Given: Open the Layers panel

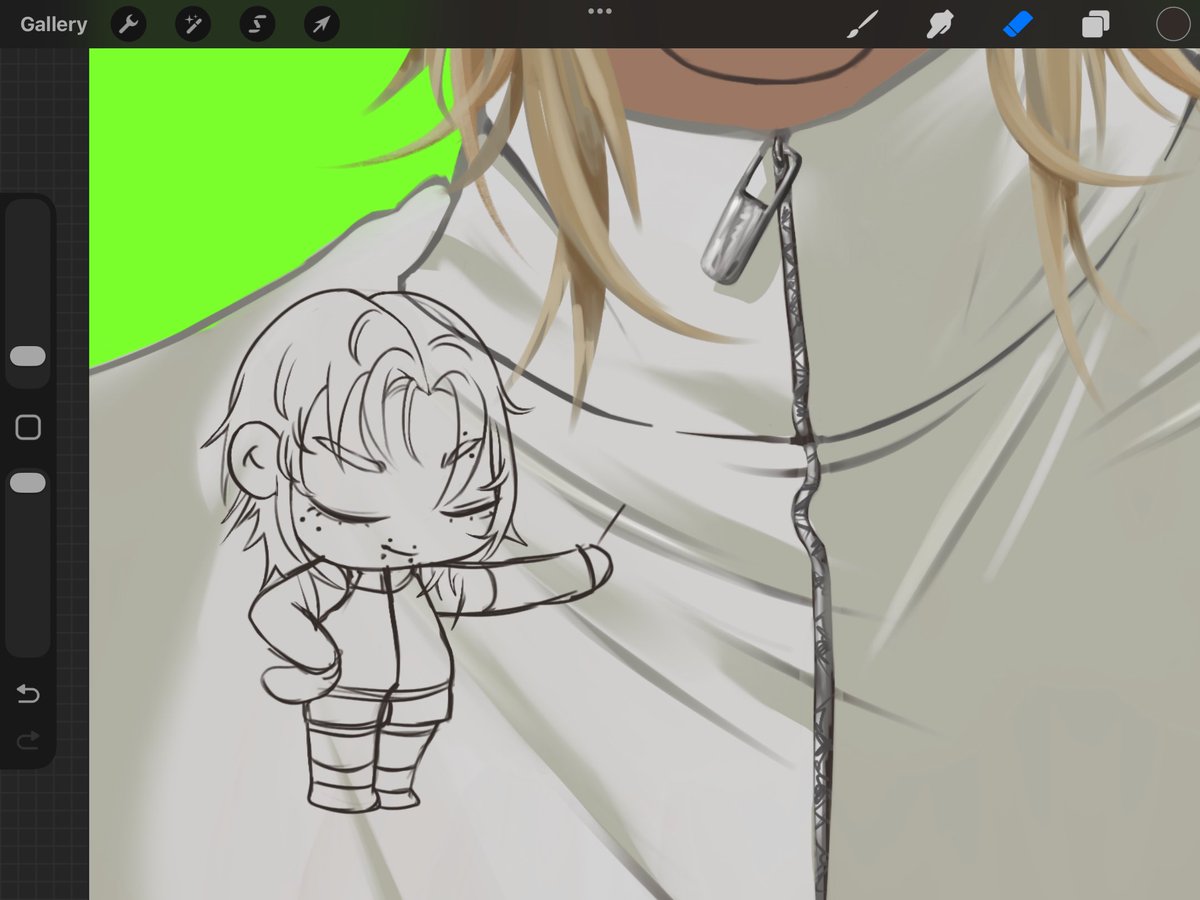Looking at the screenshot, I should (x=1095, y=24).
